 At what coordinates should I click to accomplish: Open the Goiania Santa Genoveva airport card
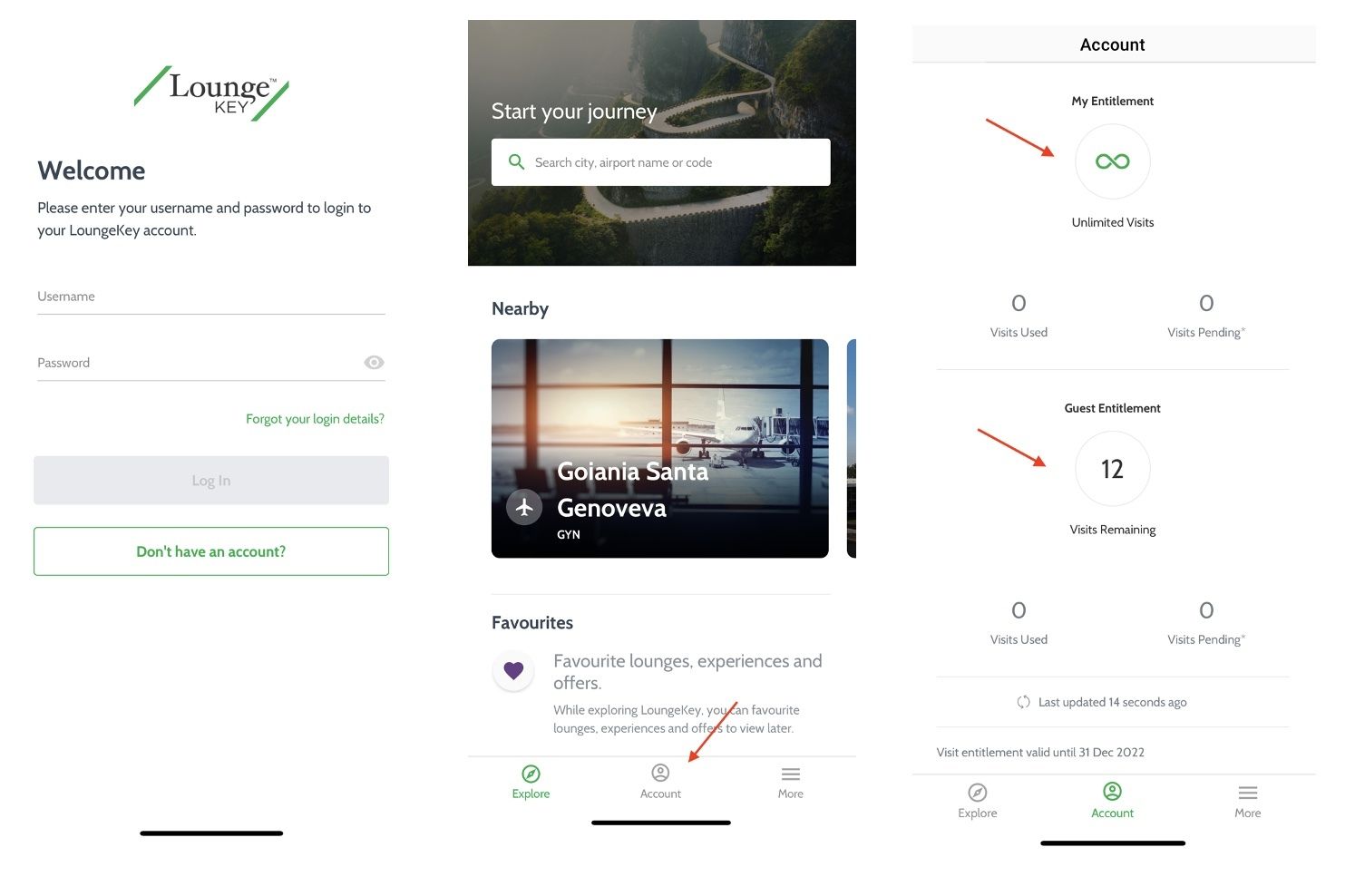[660, 449]
